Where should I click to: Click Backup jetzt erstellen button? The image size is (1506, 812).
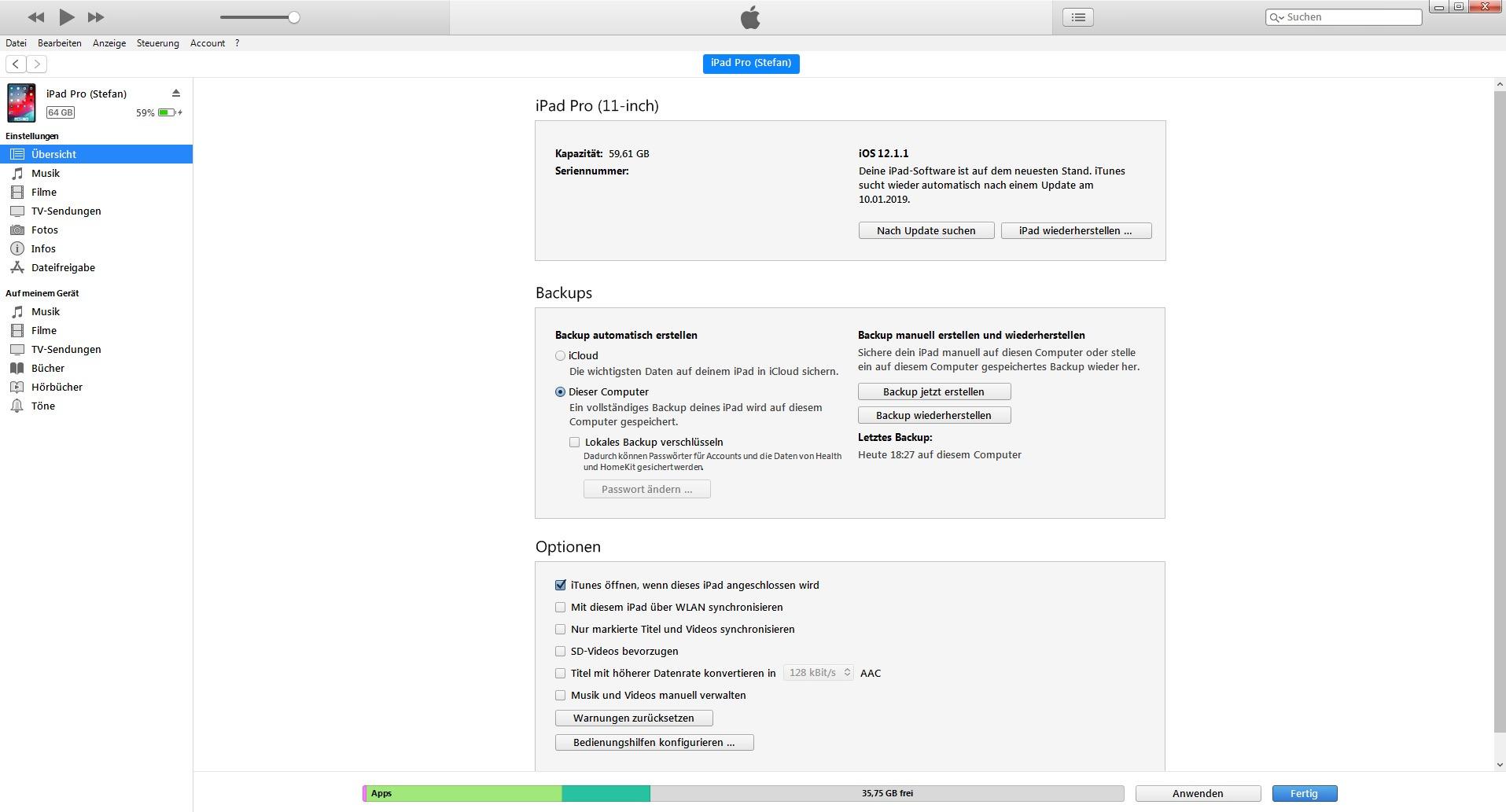(x=934, y=391)
